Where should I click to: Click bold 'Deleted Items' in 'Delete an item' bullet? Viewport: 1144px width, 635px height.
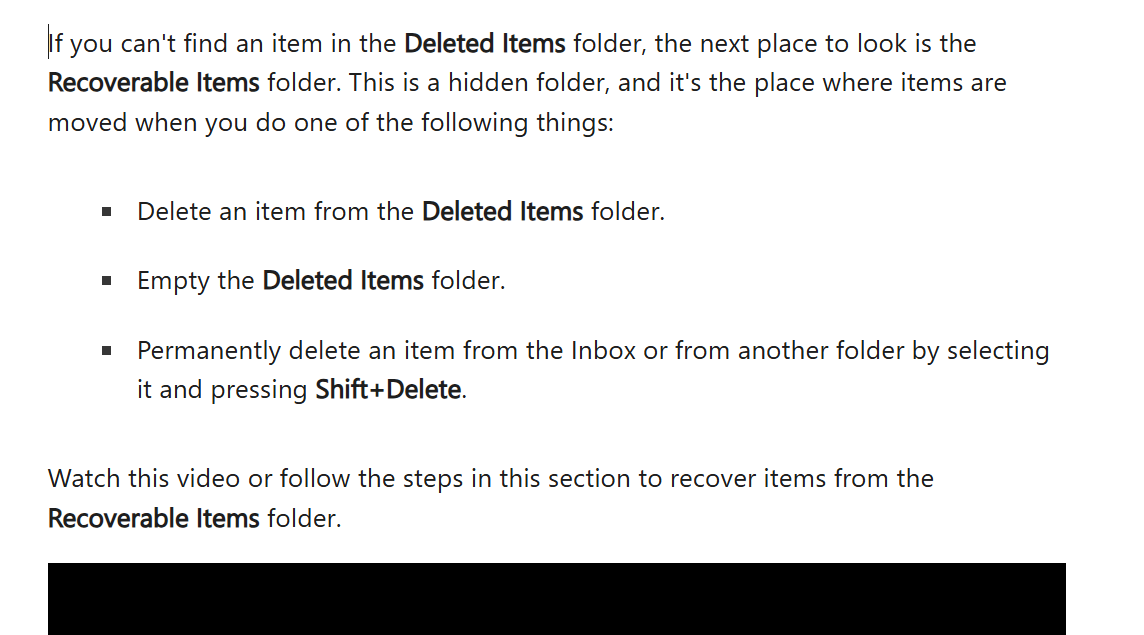(x=502, y=212)
